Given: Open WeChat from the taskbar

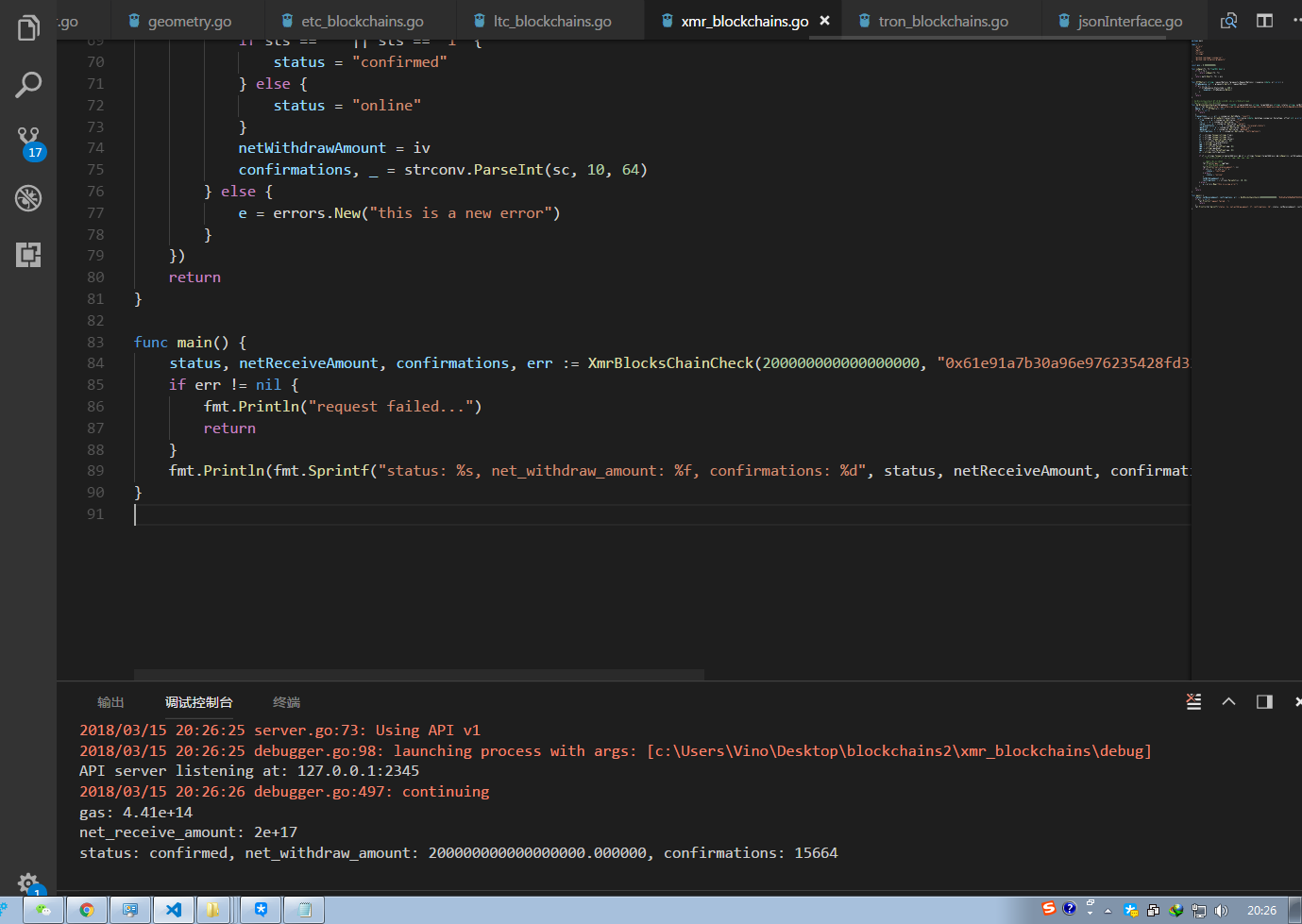Looking at the screenshot, I should tap(43, 910).
